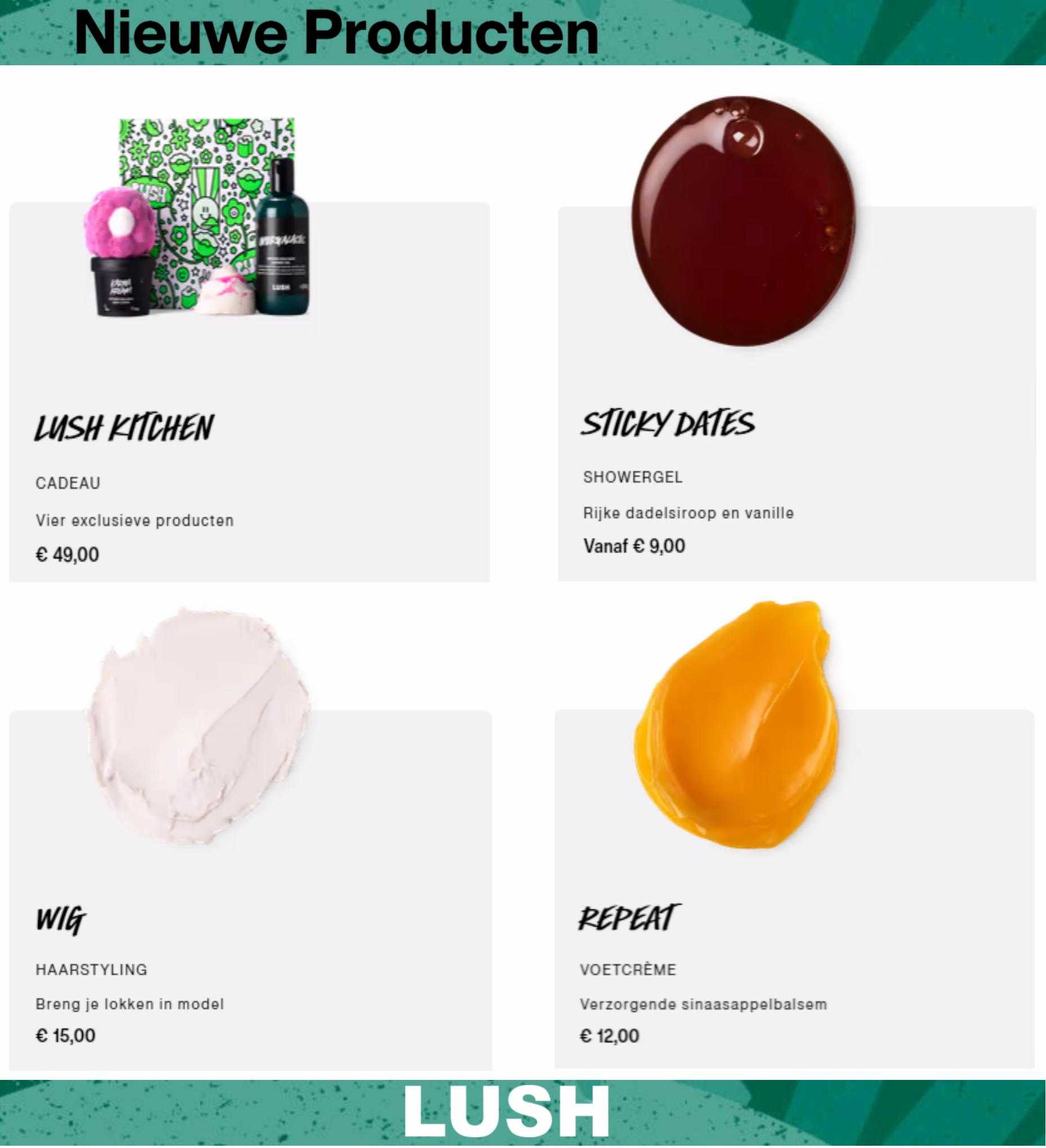This screenshot has height=1148, width=1046.
Task: Click the CADEAU category label
Action: [68, 483]
